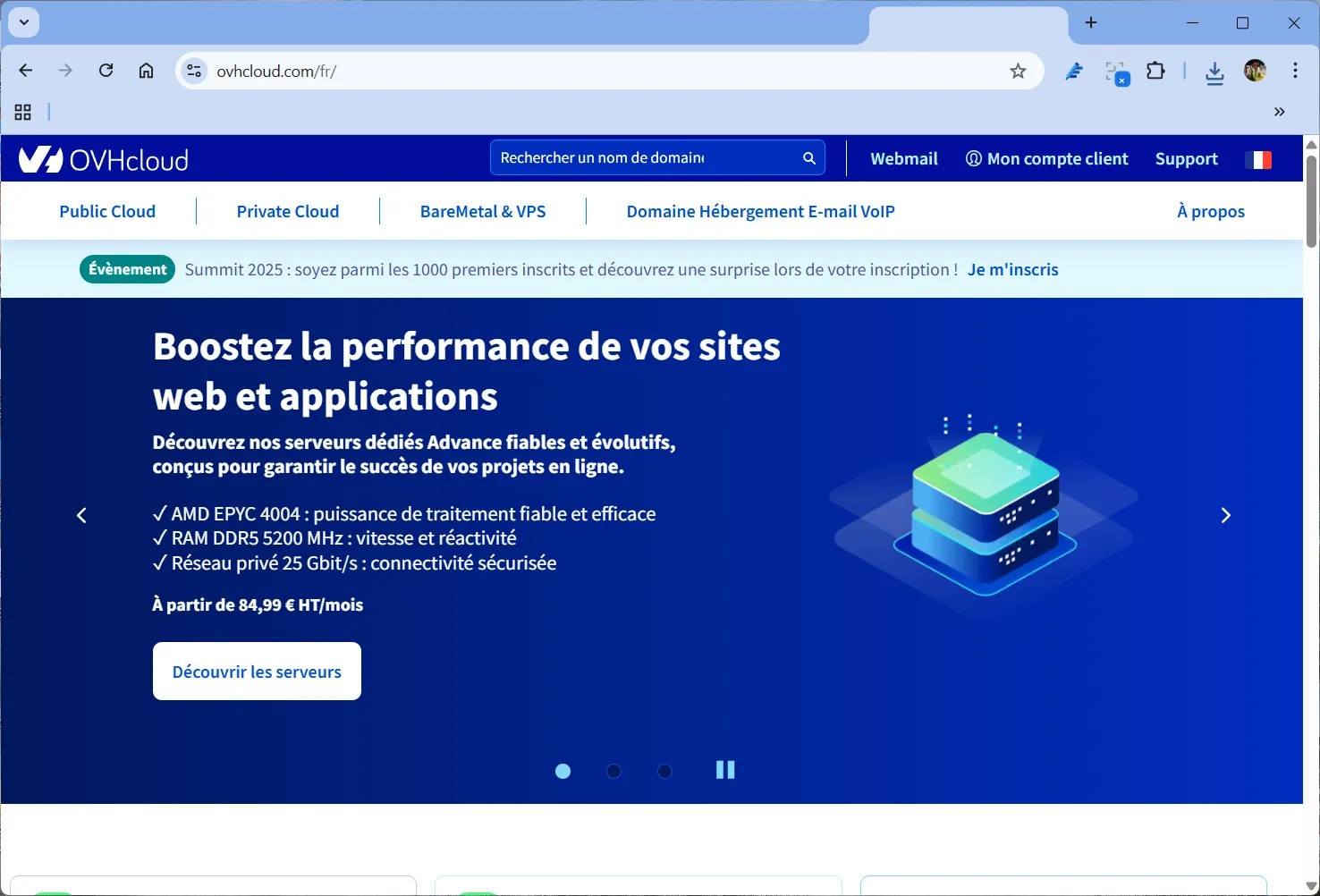Click Découvrir les serveurs button
The height and width of the screenshot is (896, 1320).
(x=257, y=671)
